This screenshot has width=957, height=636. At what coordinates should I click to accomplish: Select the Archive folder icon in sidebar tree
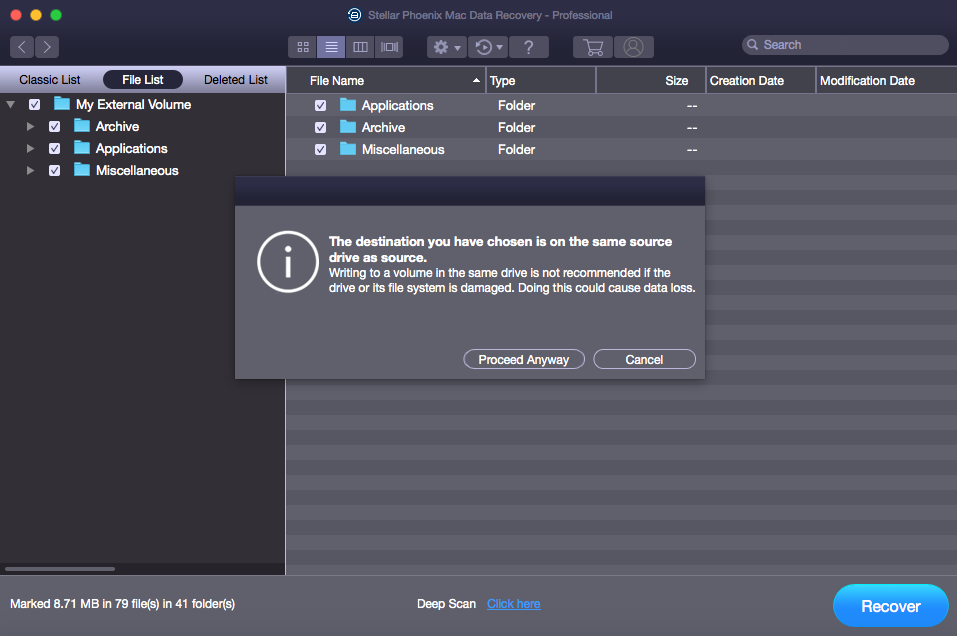(x=82, y=125)
